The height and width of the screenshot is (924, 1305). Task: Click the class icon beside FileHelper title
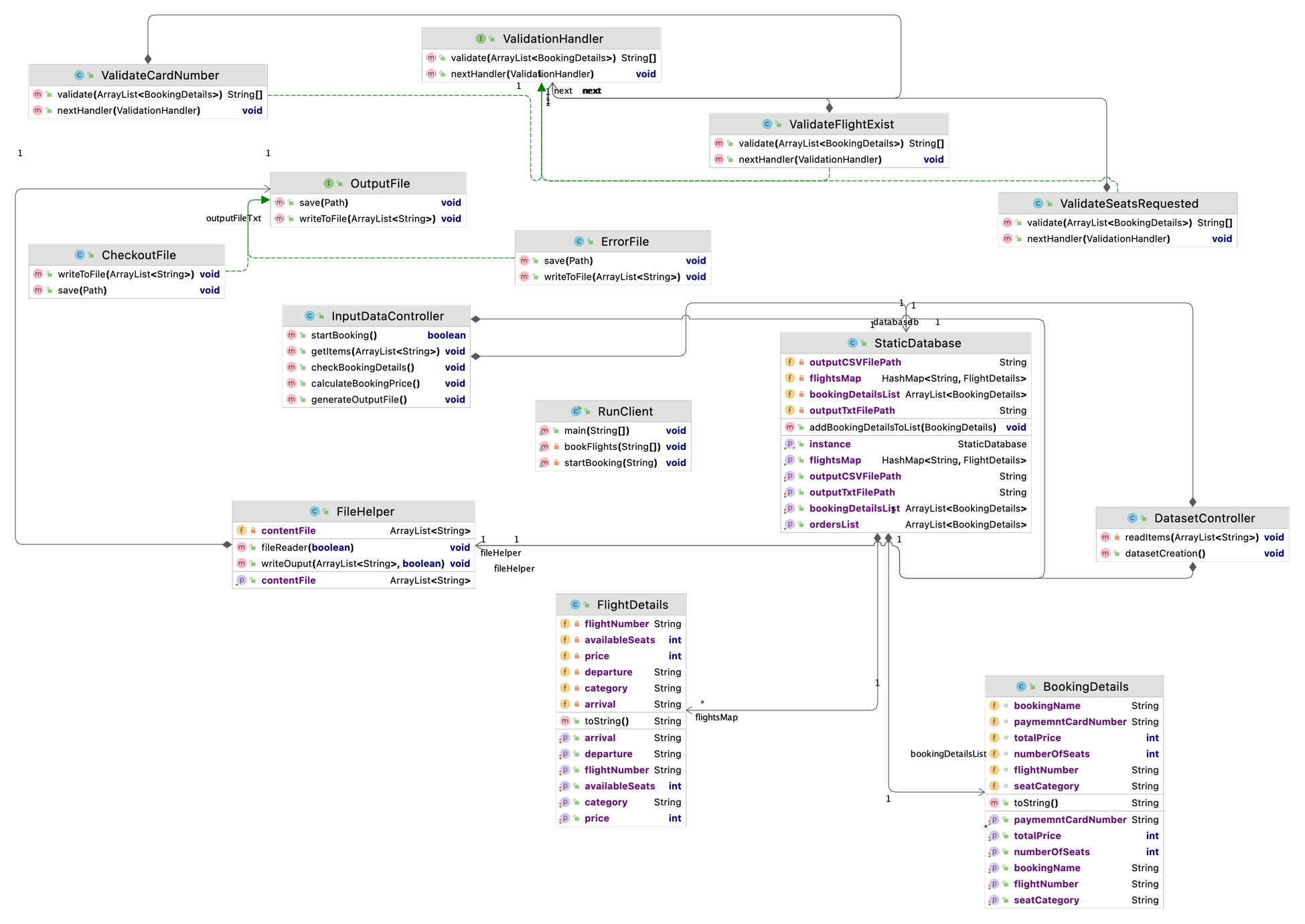pos(314,512)
